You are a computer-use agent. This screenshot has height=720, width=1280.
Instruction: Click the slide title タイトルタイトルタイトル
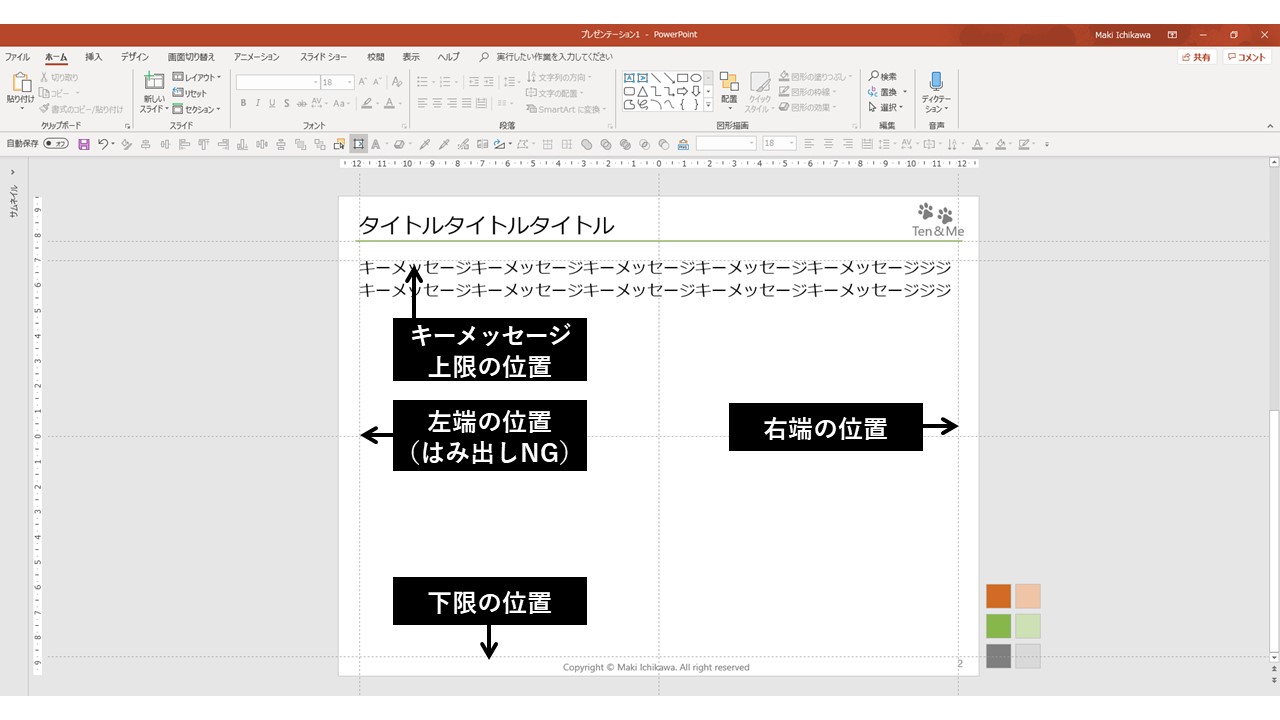pos(486,225)
